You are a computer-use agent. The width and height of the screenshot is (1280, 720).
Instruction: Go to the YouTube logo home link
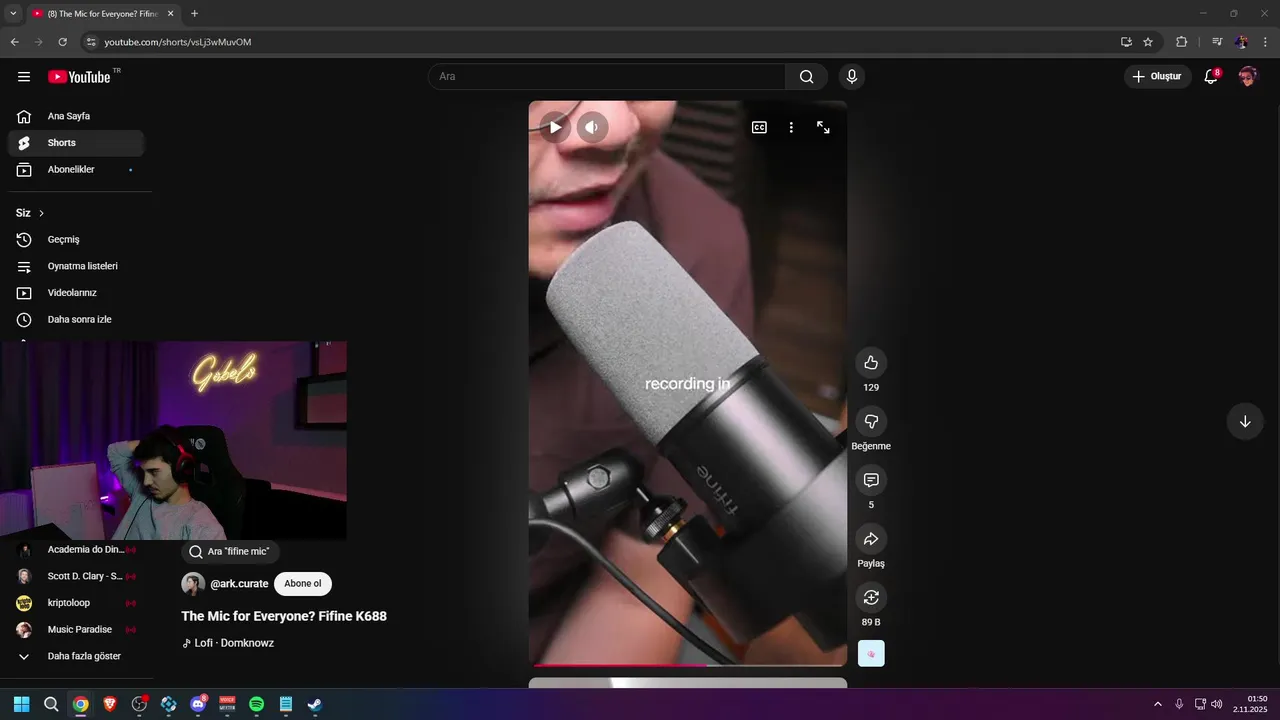point(79,77)
